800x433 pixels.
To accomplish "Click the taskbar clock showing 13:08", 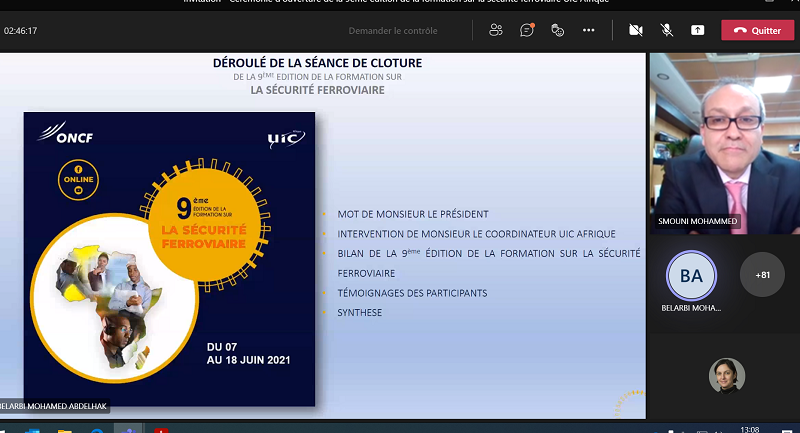I will coord(749,430).
